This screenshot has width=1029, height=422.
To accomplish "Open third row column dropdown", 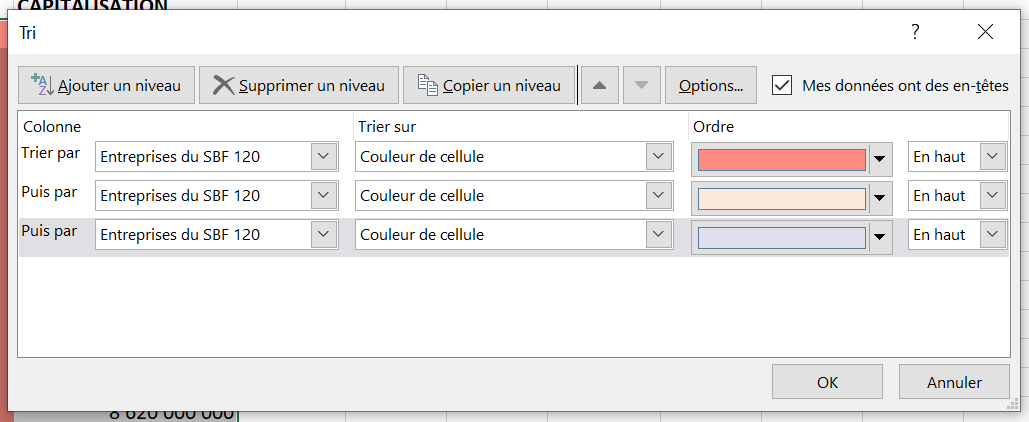I will 324,235.
